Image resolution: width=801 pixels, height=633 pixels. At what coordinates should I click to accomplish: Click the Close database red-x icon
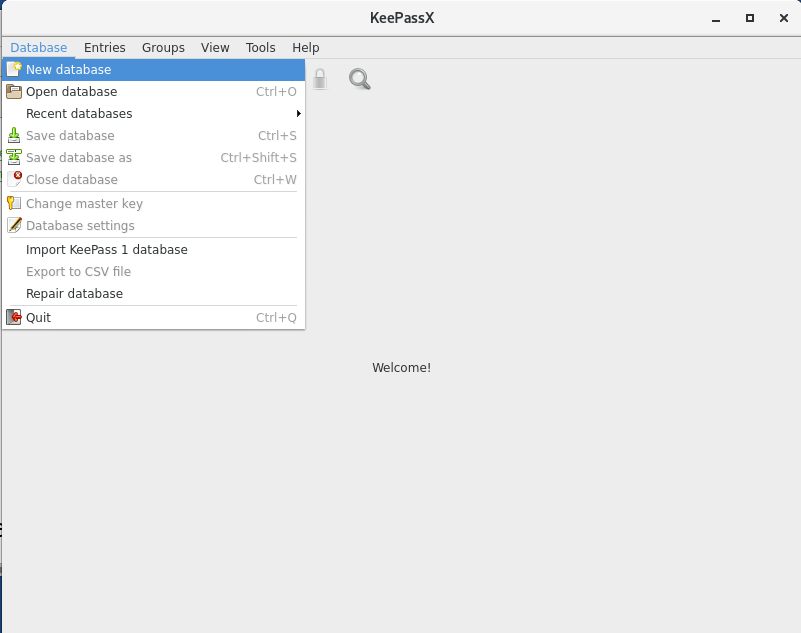pyautogui.click(x=14, y=179)
